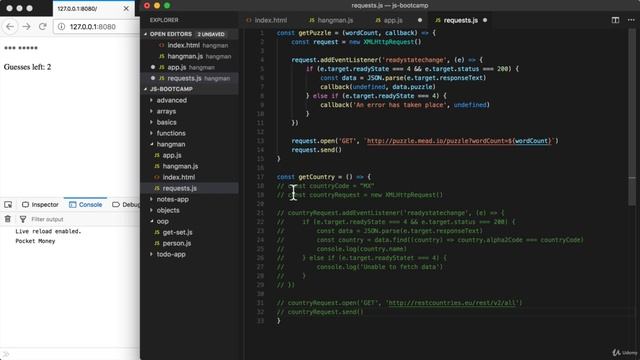This screenshot has width=640, height=360.
Task: Click the console filter funnel icon
Action: click(23, 219)
